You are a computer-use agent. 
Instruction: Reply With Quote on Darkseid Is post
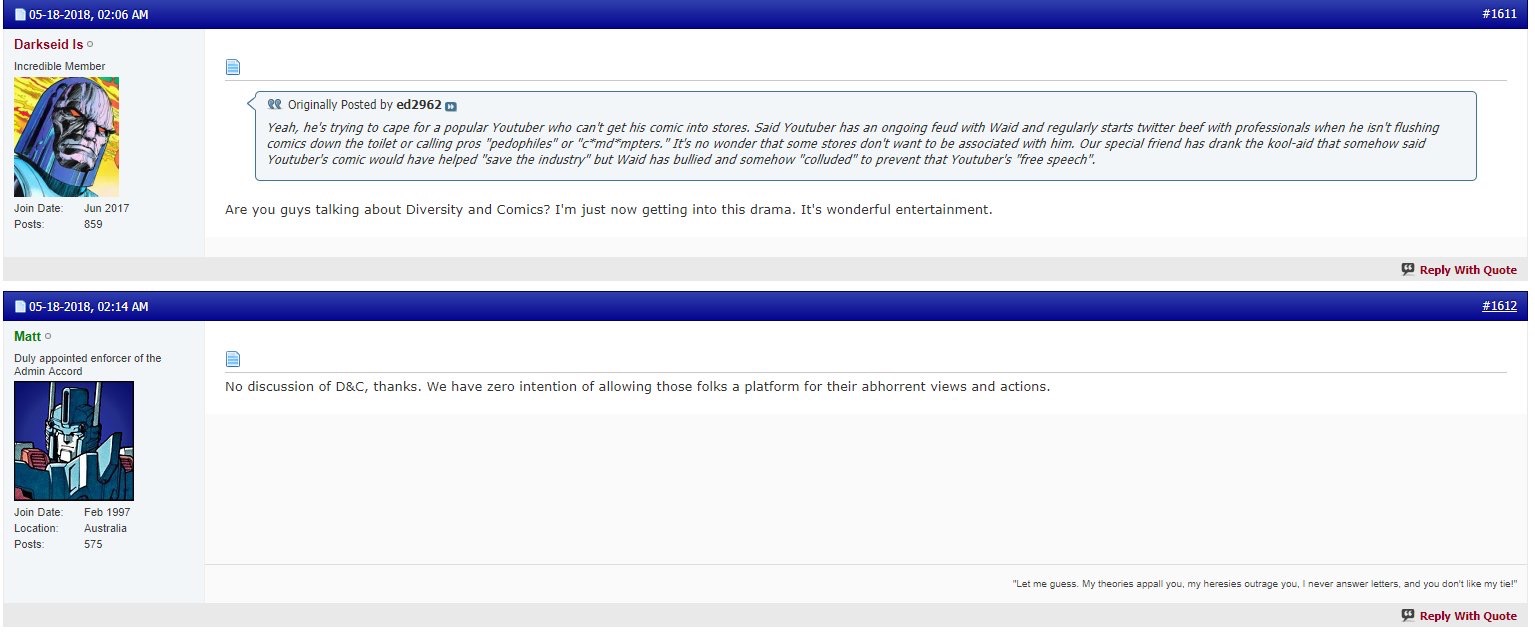1467,270
